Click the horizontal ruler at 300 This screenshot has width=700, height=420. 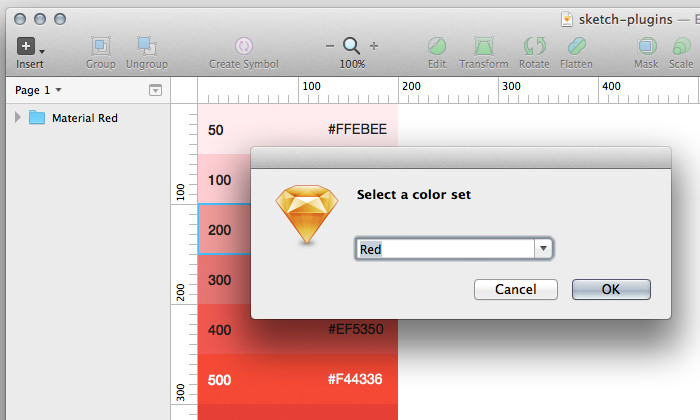tap(511, 86)
